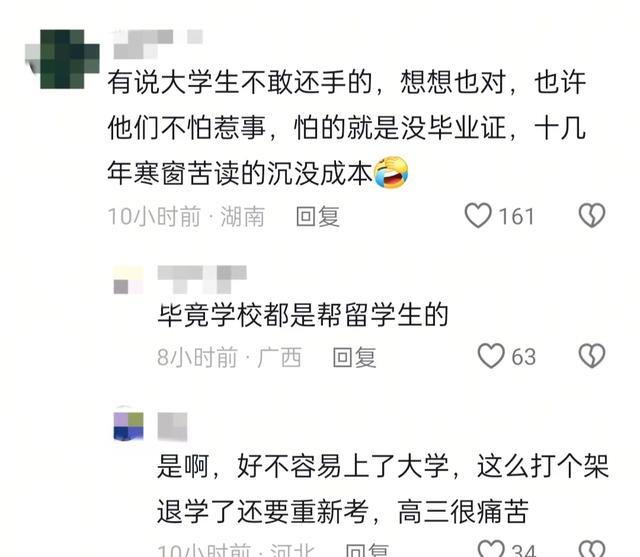Open the second commenter's small avatar
640x557 pixels.
point(128,280)
